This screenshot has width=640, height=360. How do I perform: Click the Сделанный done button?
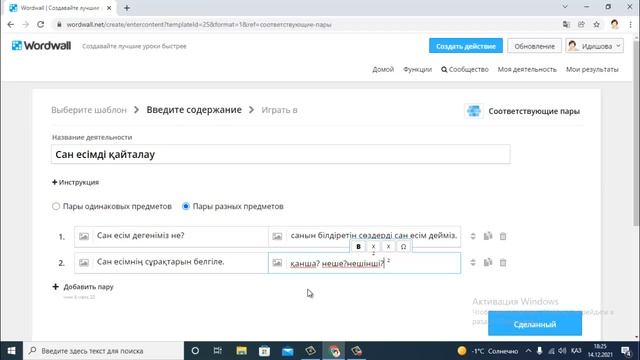[x=535, y=324]
